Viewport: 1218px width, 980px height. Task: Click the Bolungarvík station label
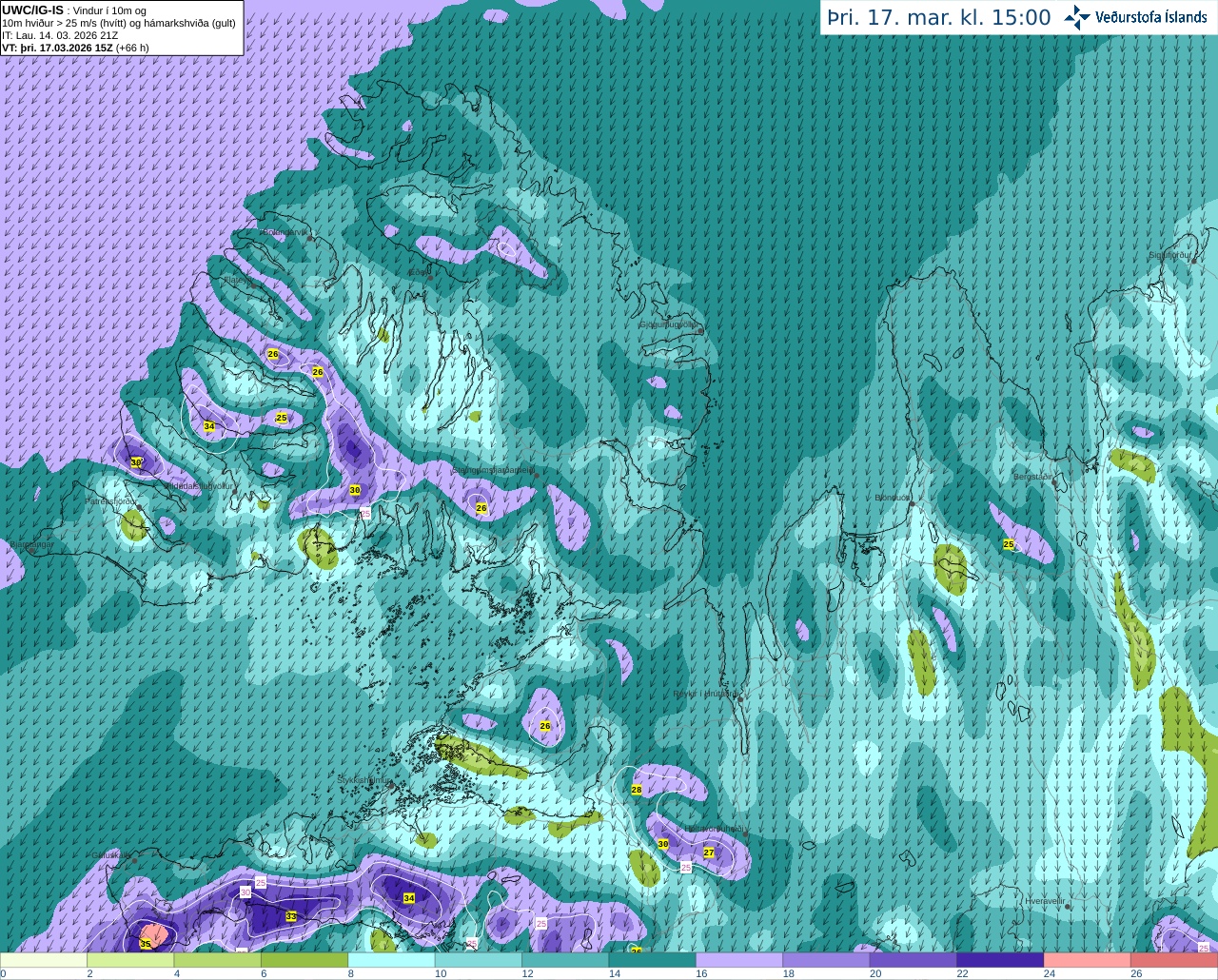(285, 232)
